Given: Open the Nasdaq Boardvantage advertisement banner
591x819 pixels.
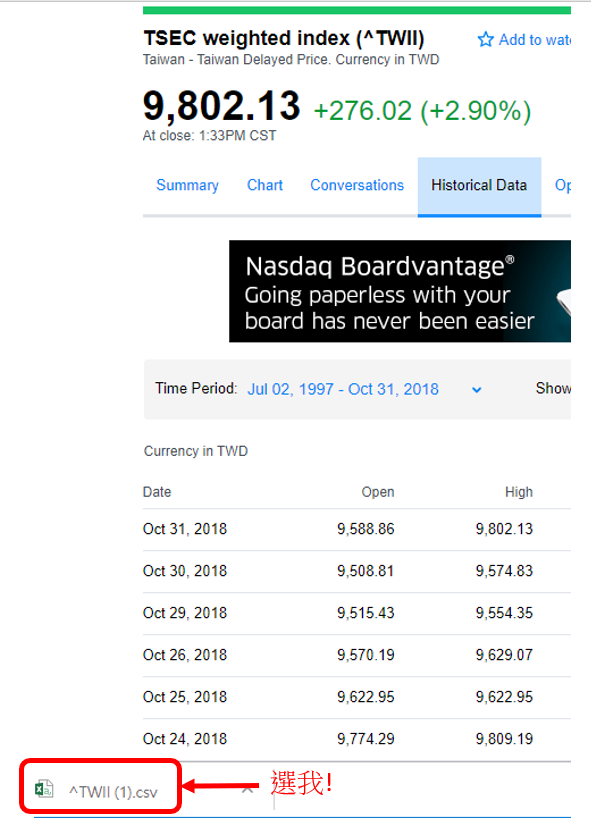Looking at the screenshot, I should click(400, 291).
